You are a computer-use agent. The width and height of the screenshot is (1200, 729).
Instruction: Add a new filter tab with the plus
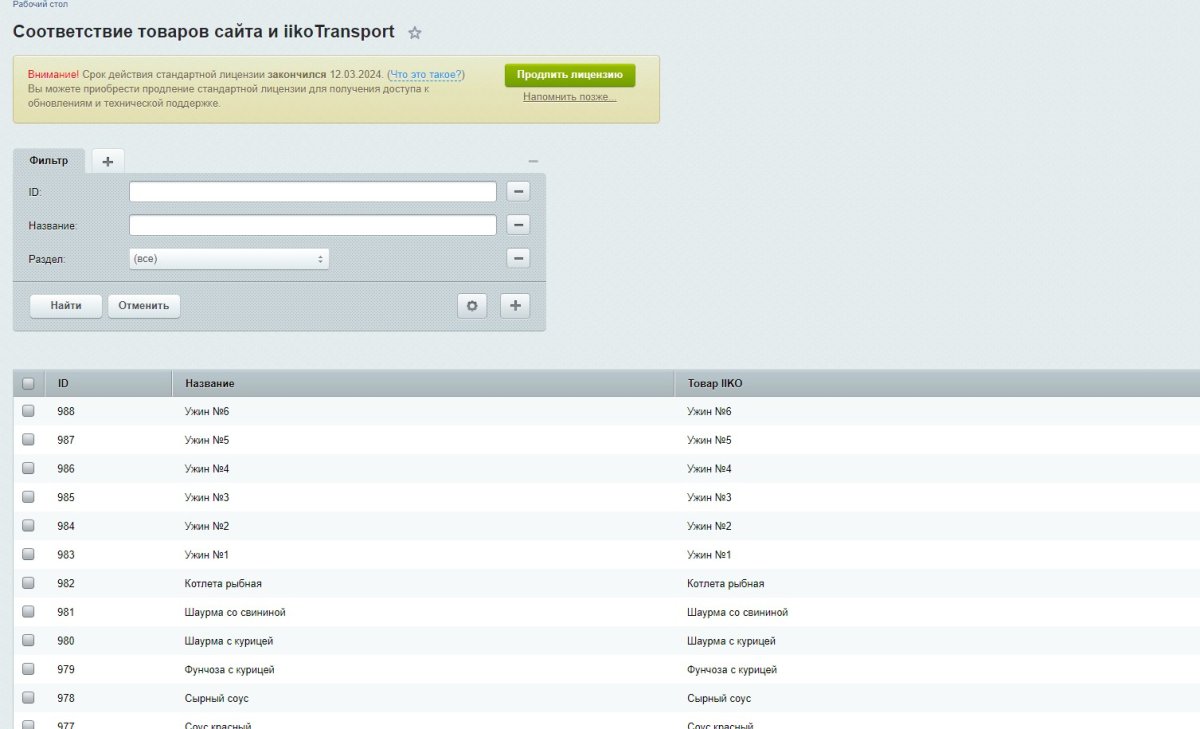[x=106, y=160]
